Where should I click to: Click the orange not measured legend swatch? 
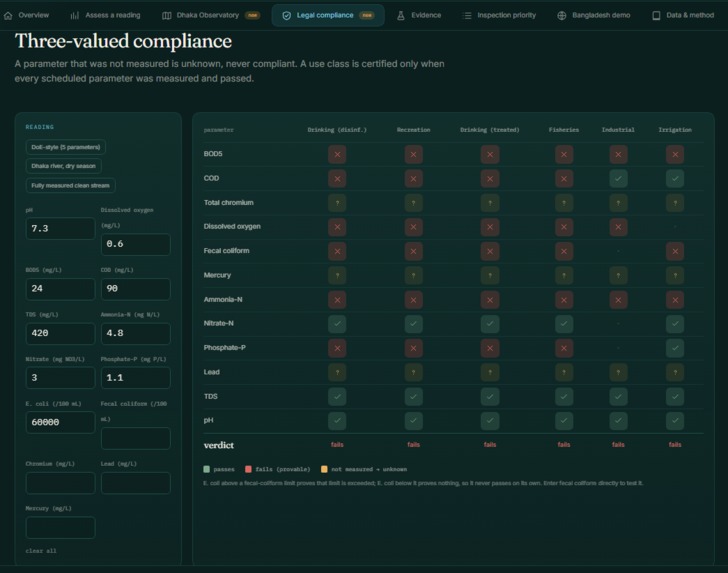(x=324, y=469)
